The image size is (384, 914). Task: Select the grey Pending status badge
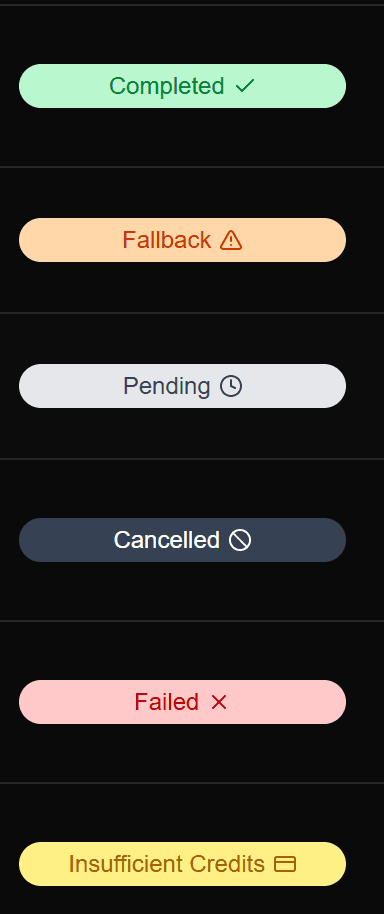click(x=182, y=386)
